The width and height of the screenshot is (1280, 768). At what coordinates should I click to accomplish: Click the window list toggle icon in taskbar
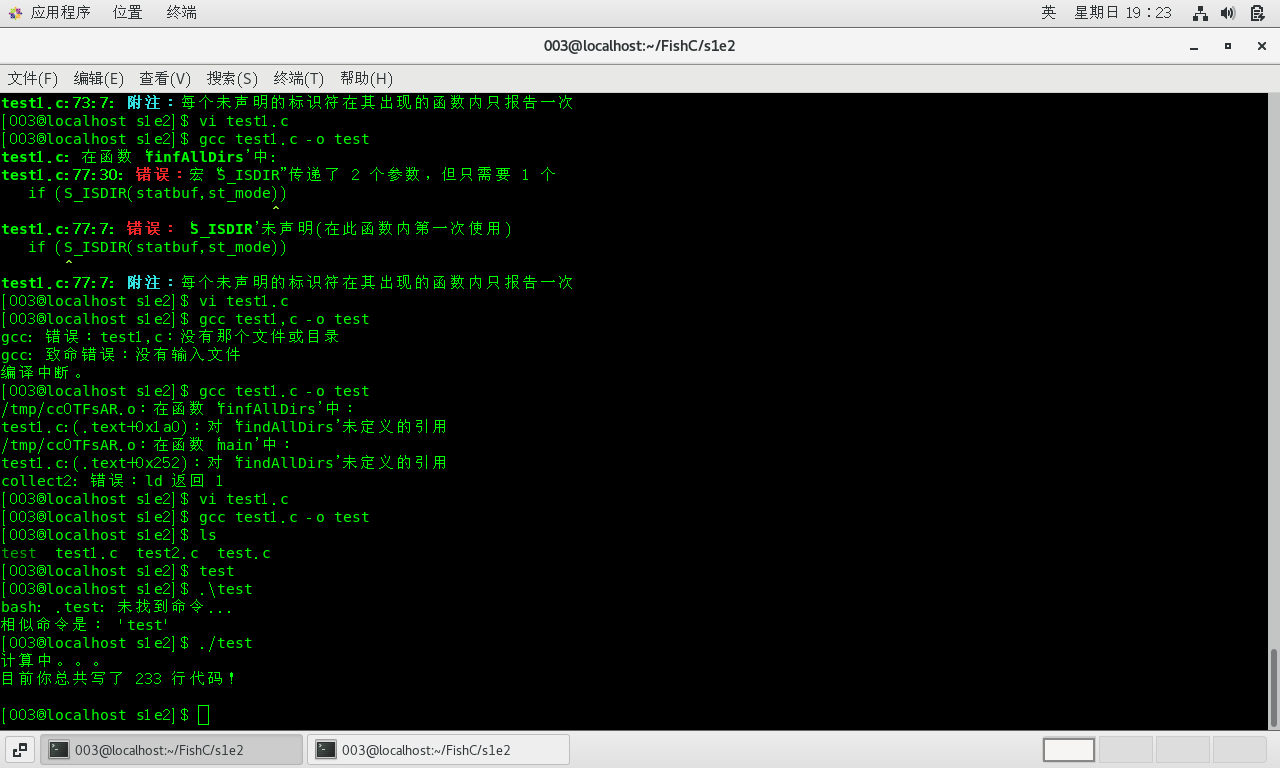click(x=20, y=750)
